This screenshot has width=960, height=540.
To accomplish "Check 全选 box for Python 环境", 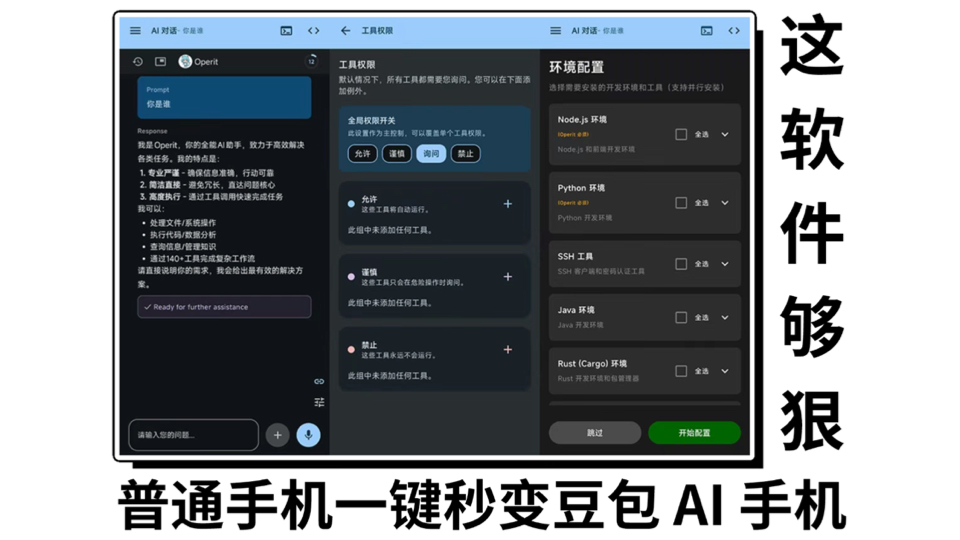I will click(x=681, y=203).
